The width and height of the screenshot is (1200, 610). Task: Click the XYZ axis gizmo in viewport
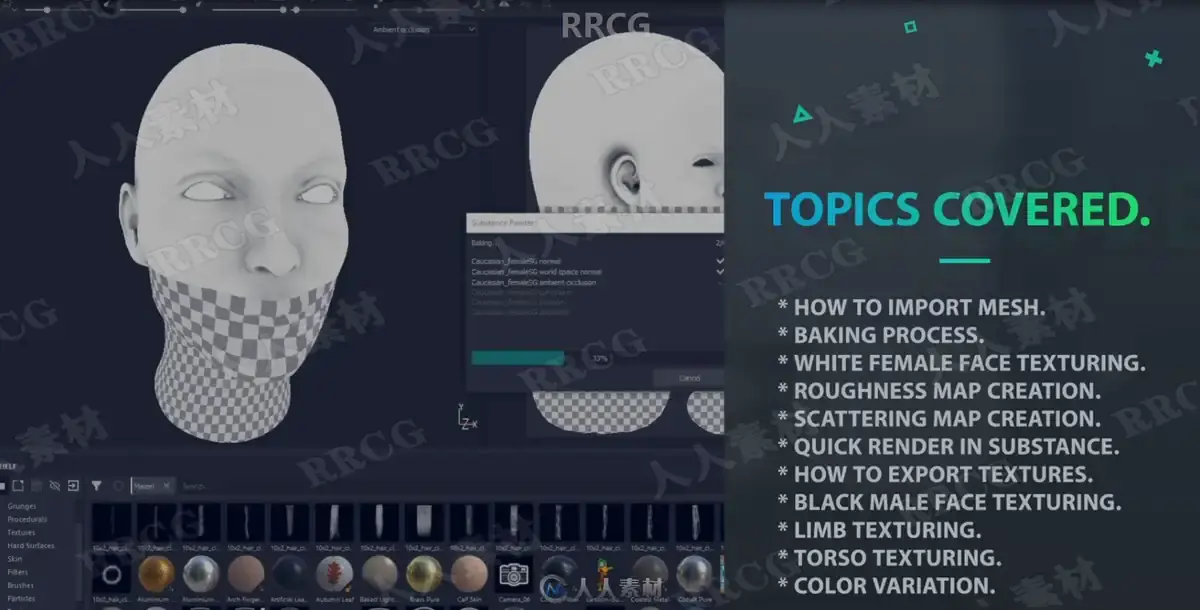coord(467,418)
